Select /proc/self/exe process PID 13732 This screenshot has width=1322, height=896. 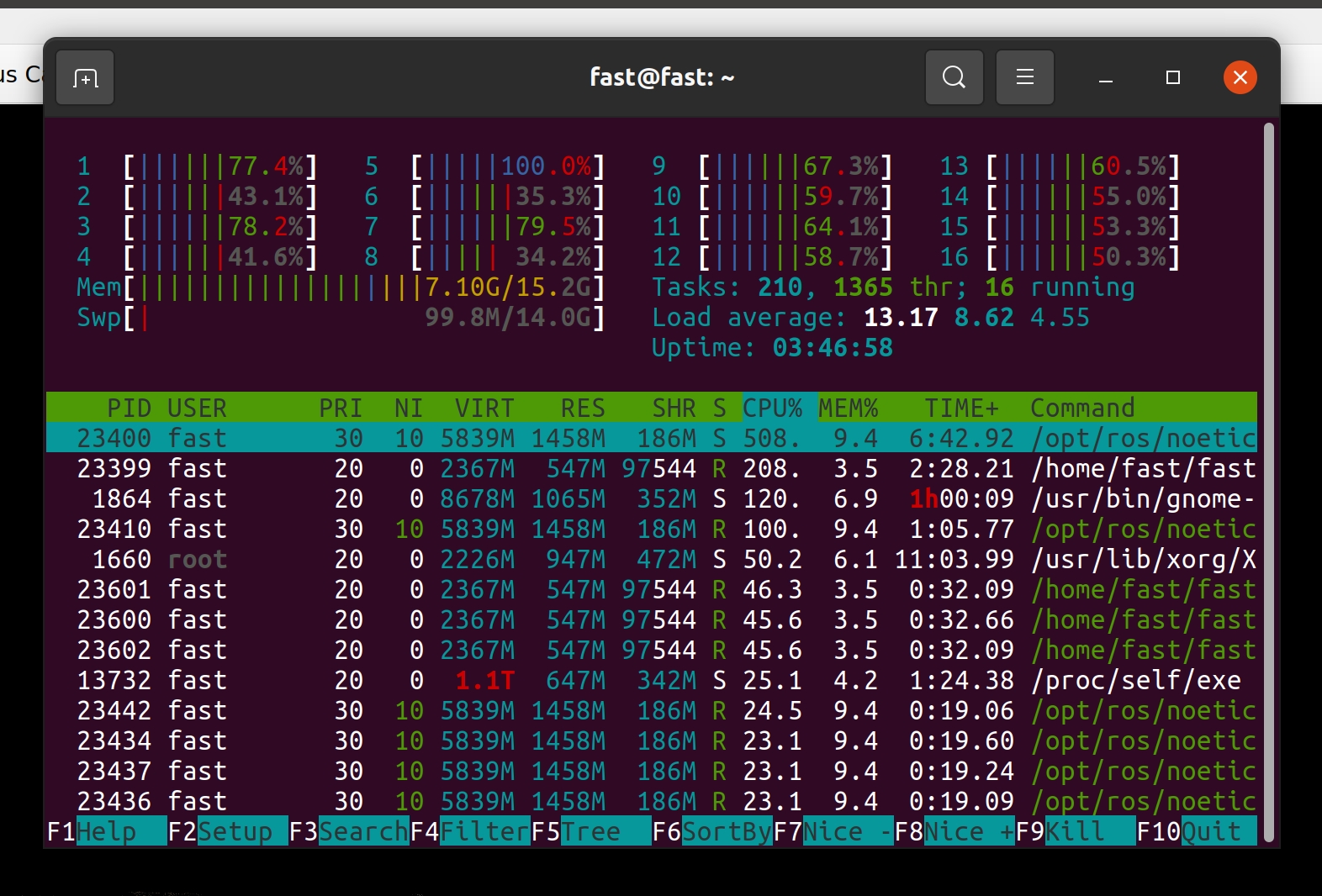point(652,680)
